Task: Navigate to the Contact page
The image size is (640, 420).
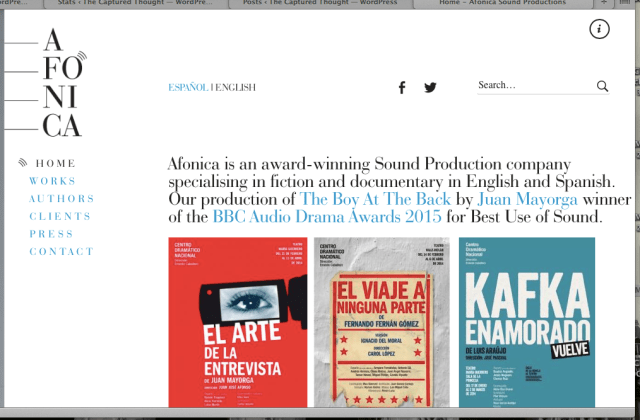Action: pyautogui.click(x=61, y=252)
